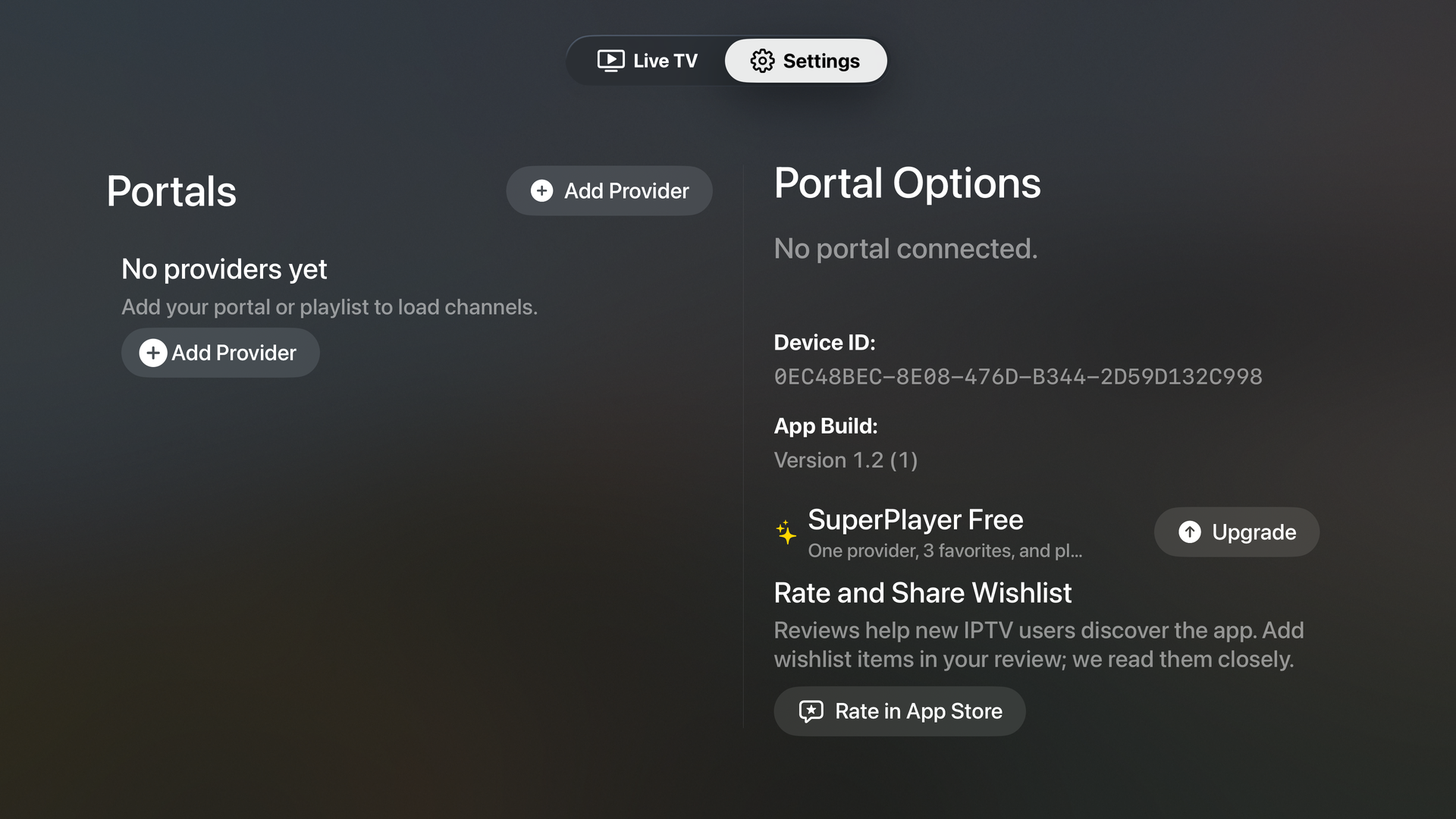This screenshot has width=1456, height=819.
Task: Click the 'One provider, 3 favorites' description
Action: (x=945, y=551)
